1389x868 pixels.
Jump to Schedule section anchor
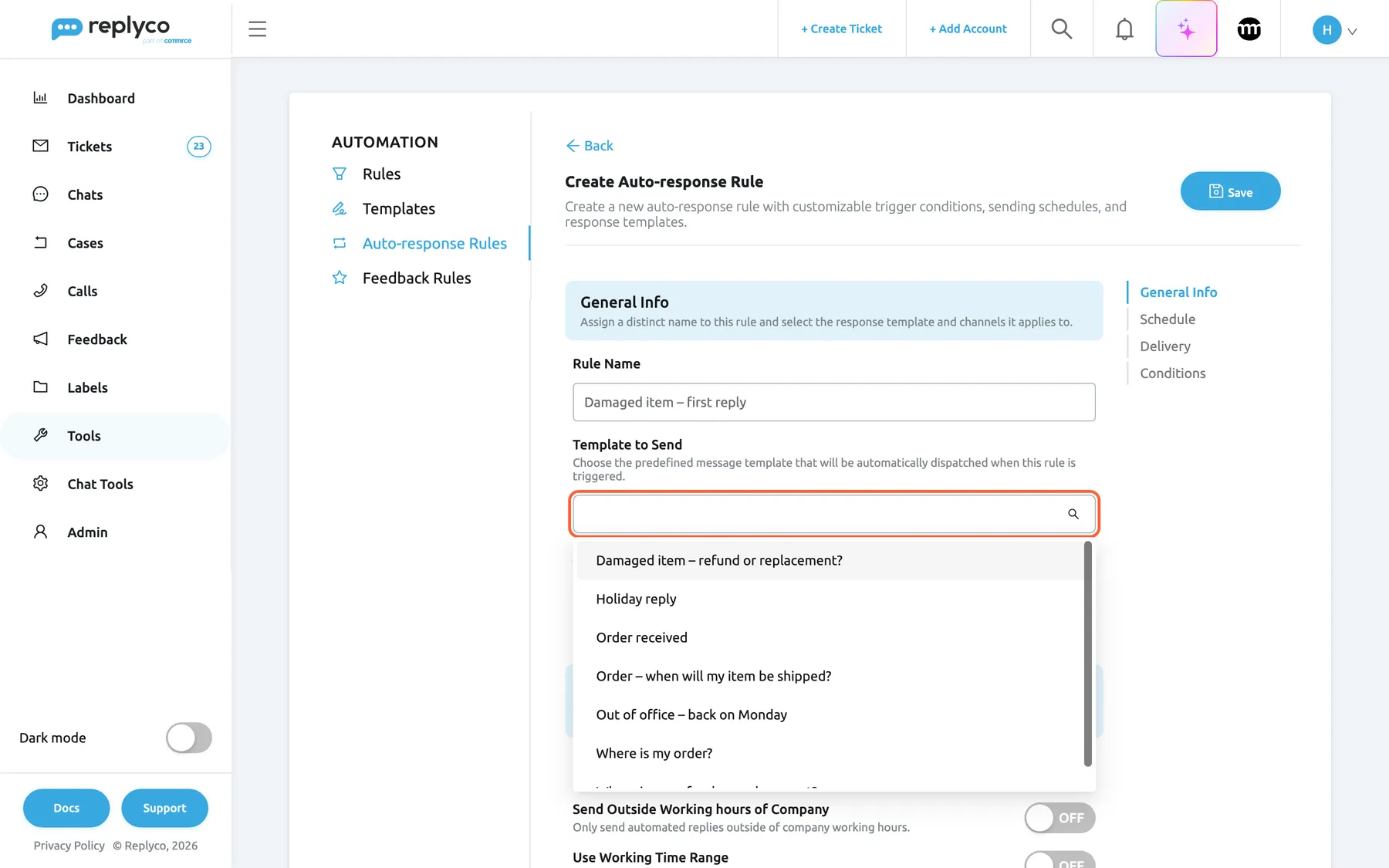click(1168, 319)
